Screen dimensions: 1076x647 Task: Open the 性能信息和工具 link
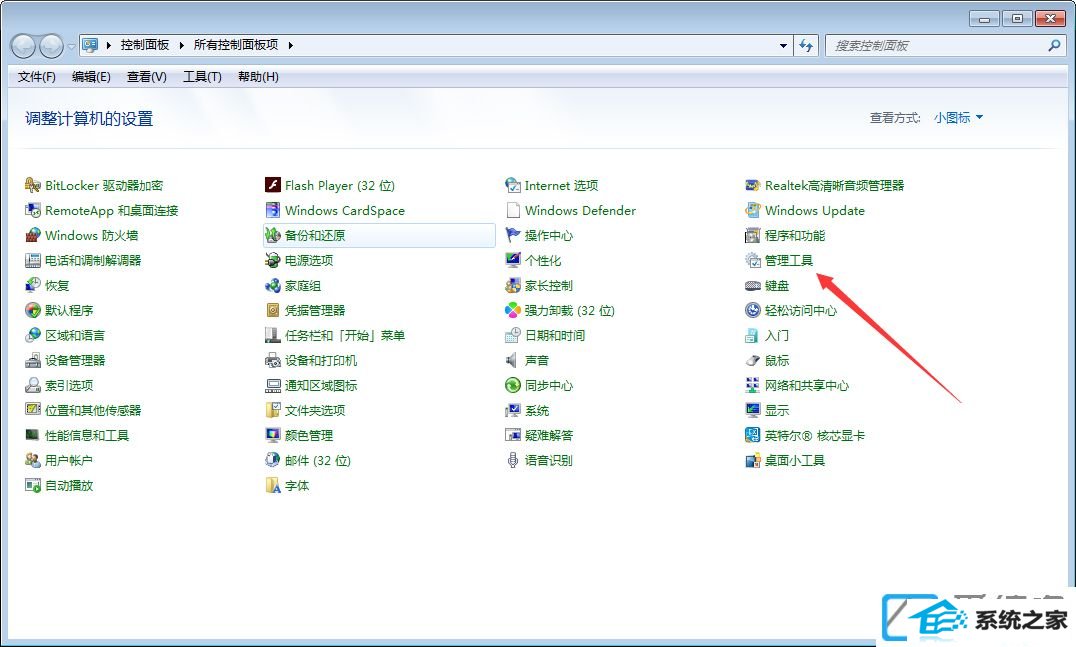(x=86, y=435)
